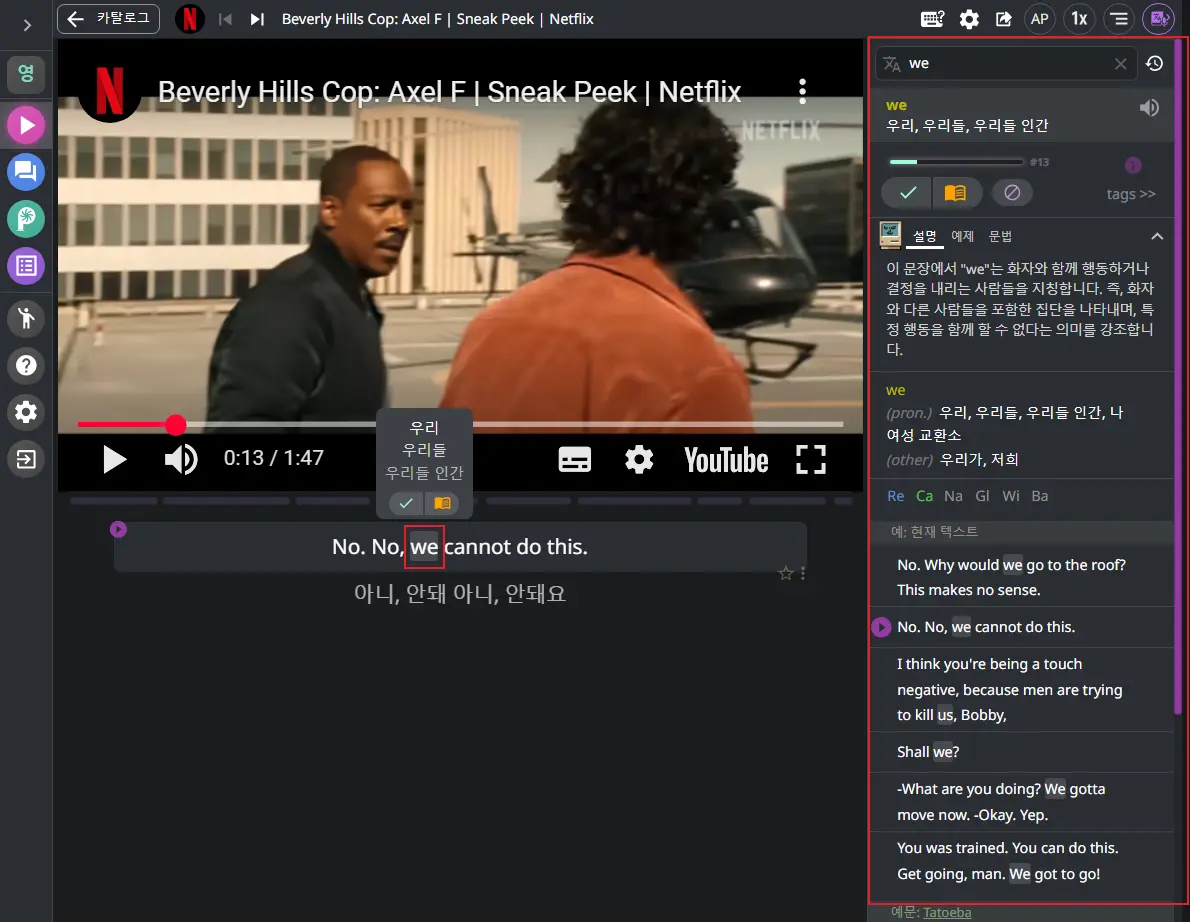
Task: Click the video title link
Action: 449,92
